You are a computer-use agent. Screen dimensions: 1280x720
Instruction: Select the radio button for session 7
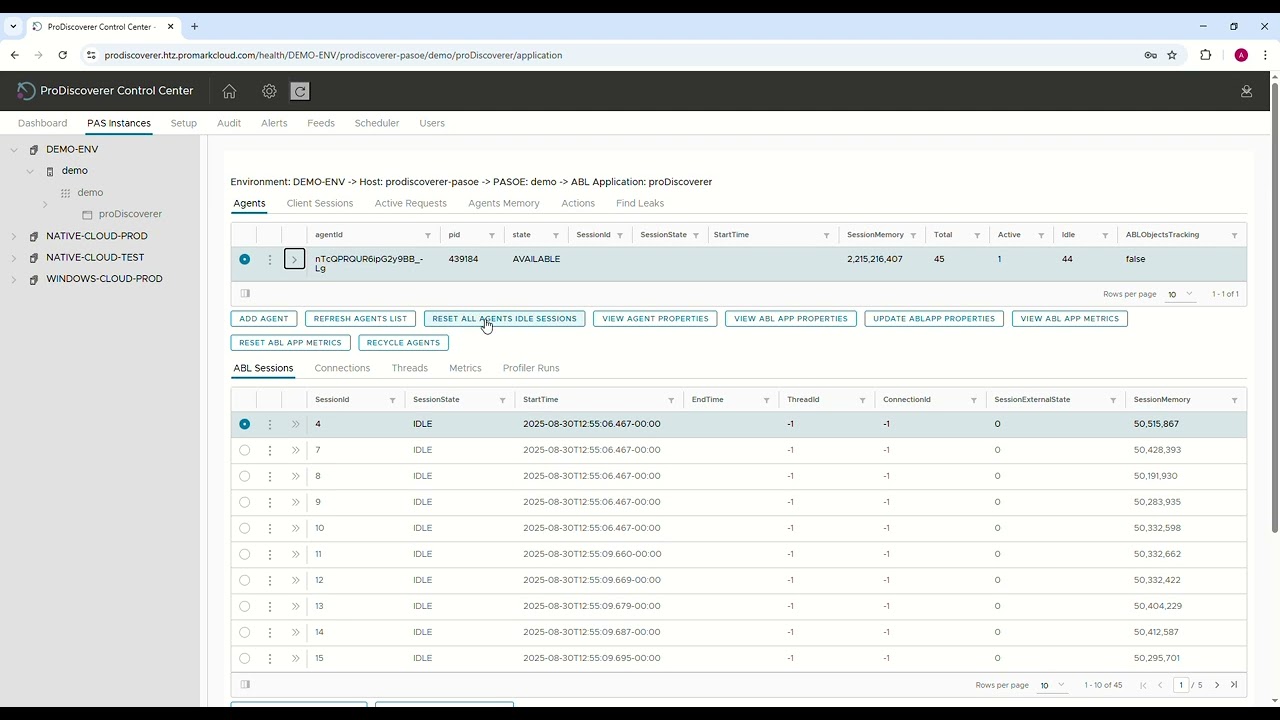pyautogui.click(x=244, y=450)
